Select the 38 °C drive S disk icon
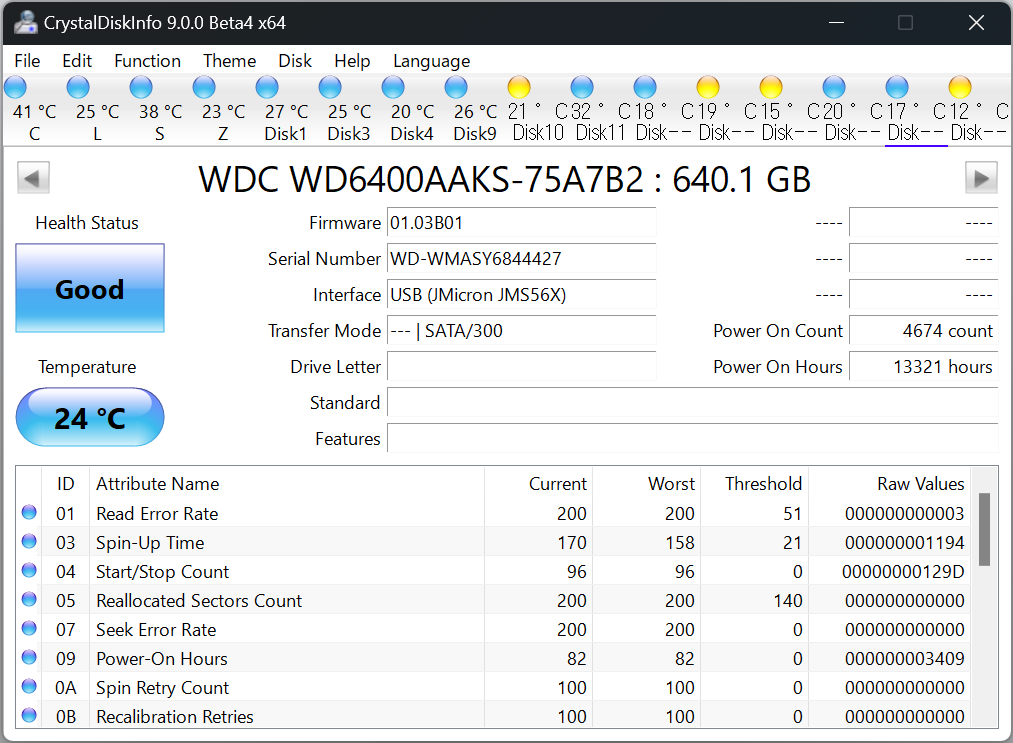This screenshot has width=1013, height=743. (141, 87)
